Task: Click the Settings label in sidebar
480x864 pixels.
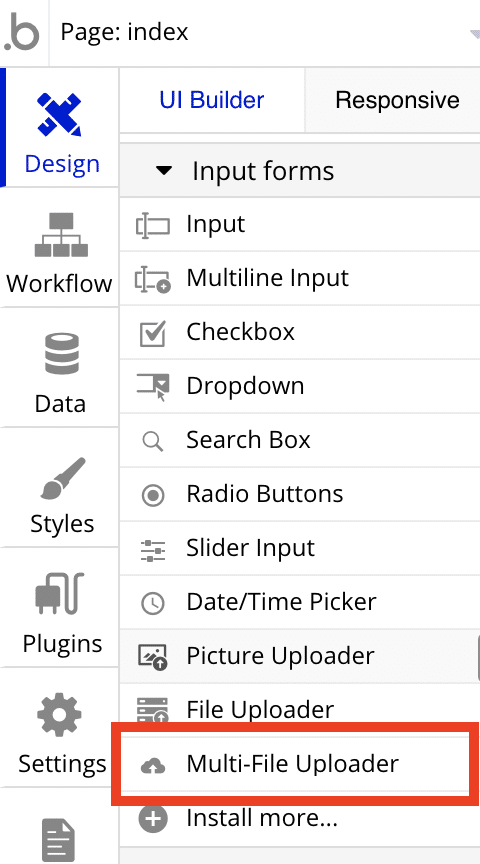Action: tap(62, 764)
